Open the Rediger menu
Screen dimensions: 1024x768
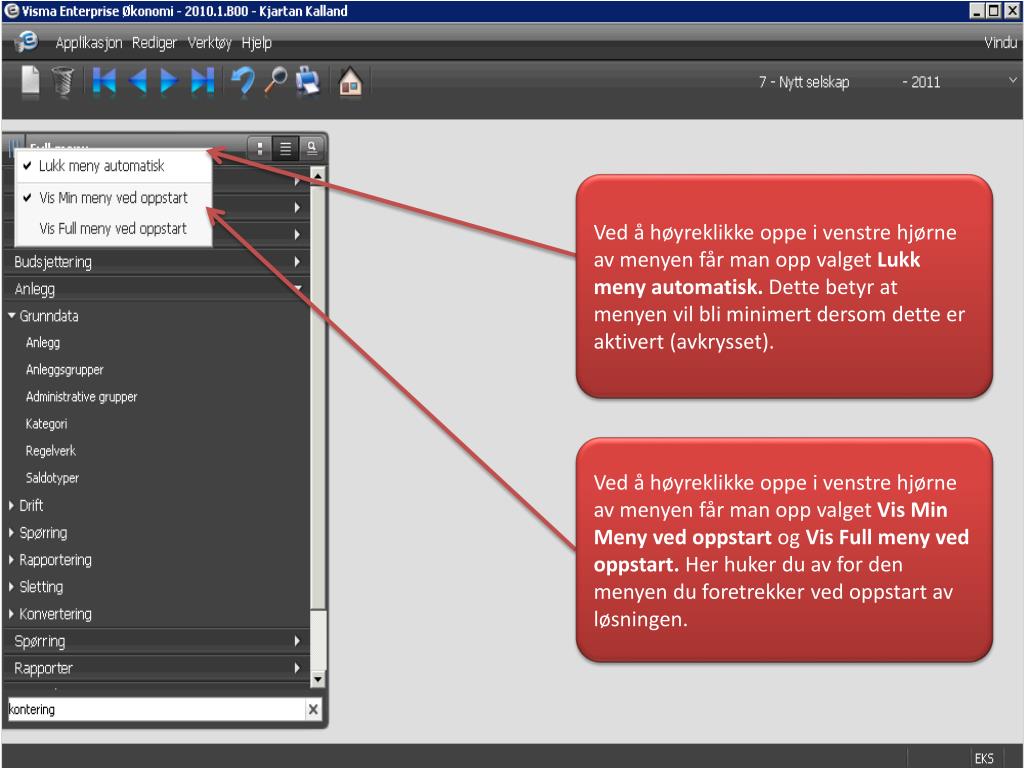tap(154, 43)
